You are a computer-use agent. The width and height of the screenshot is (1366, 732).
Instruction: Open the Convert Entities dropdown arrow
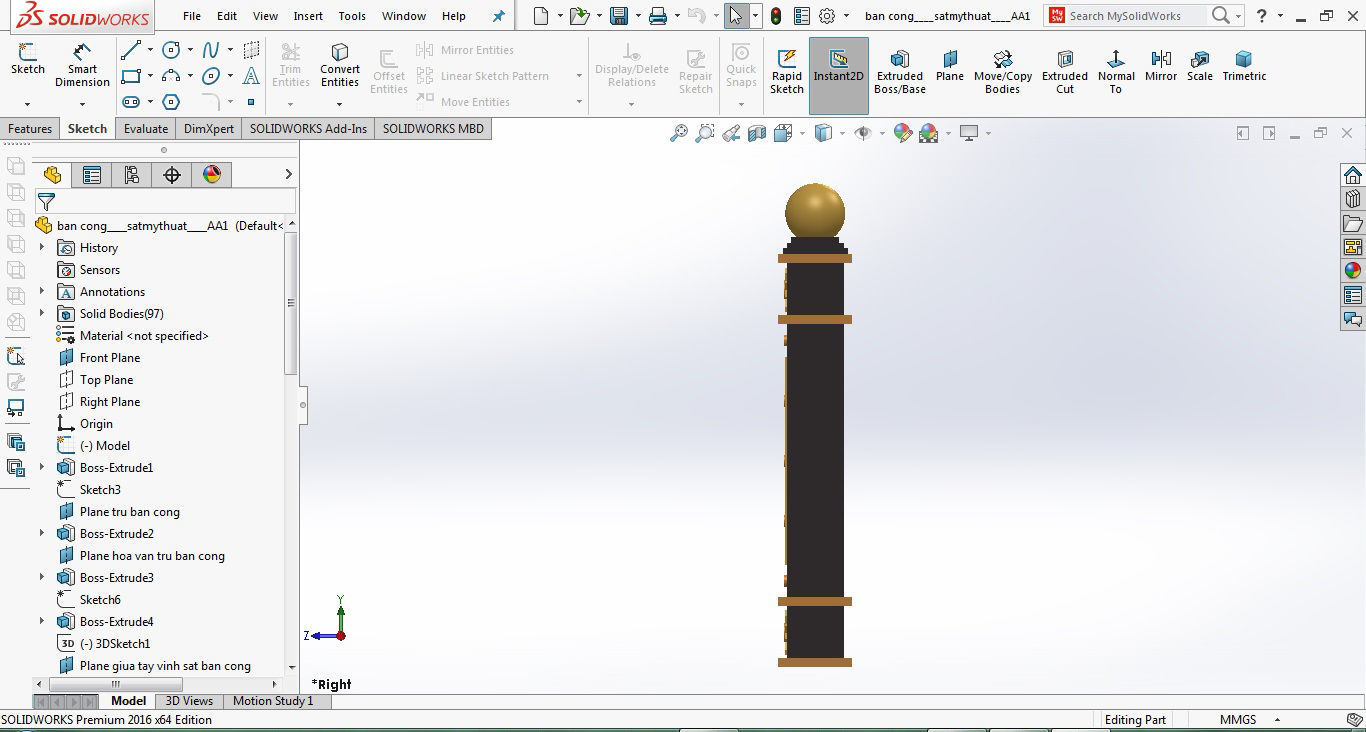coord(340,104)
